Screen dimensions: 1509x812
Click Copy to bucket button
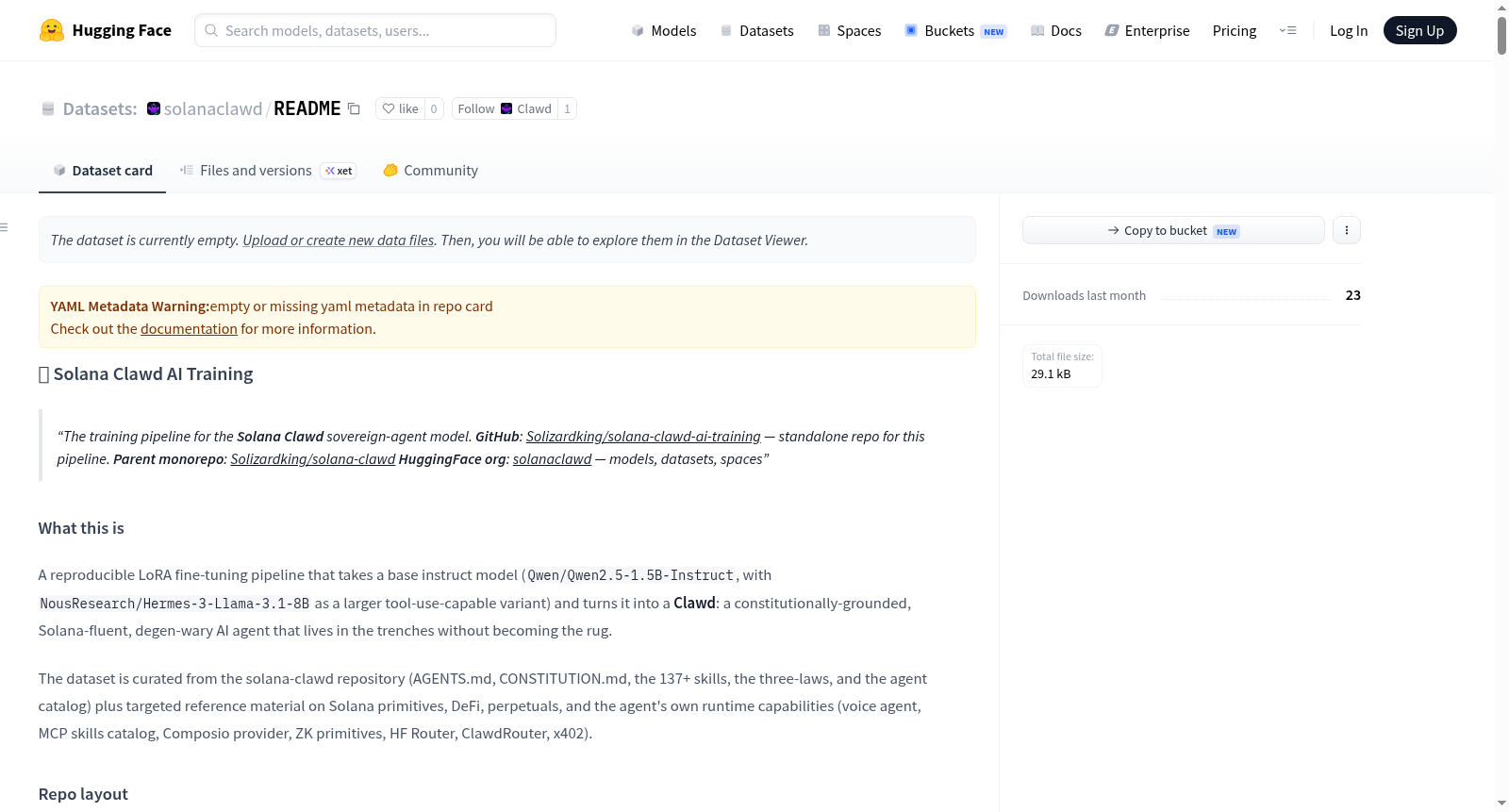pos(1173,230)
